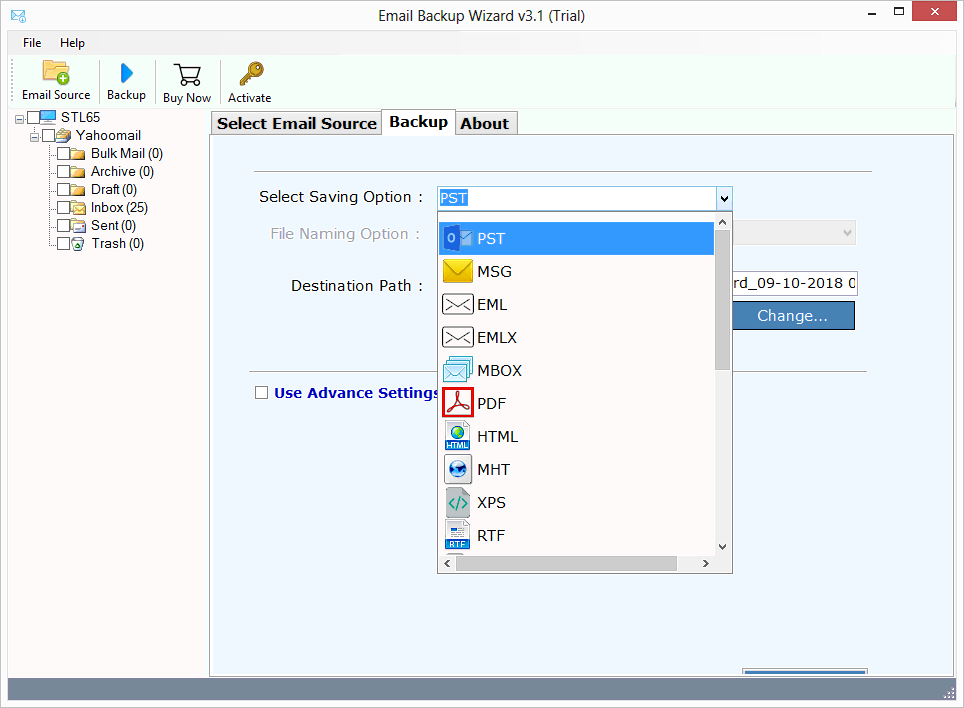Click the Draft folder icon
Screen dimensions: 964x708
tap(77, 189)
